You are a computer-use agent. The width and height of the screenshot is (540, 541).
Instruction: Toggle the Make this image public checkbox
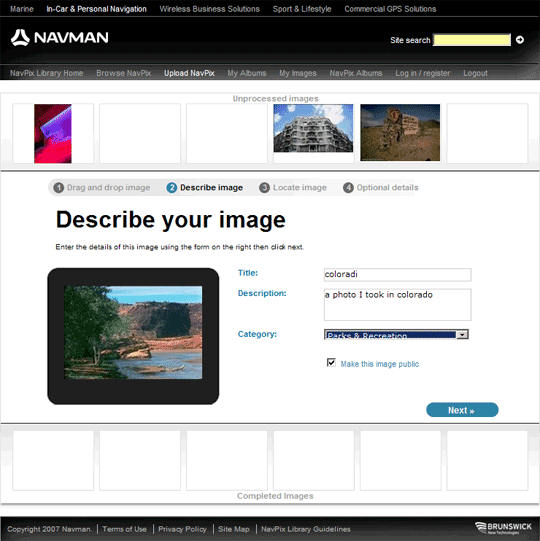tap(331, 363)
